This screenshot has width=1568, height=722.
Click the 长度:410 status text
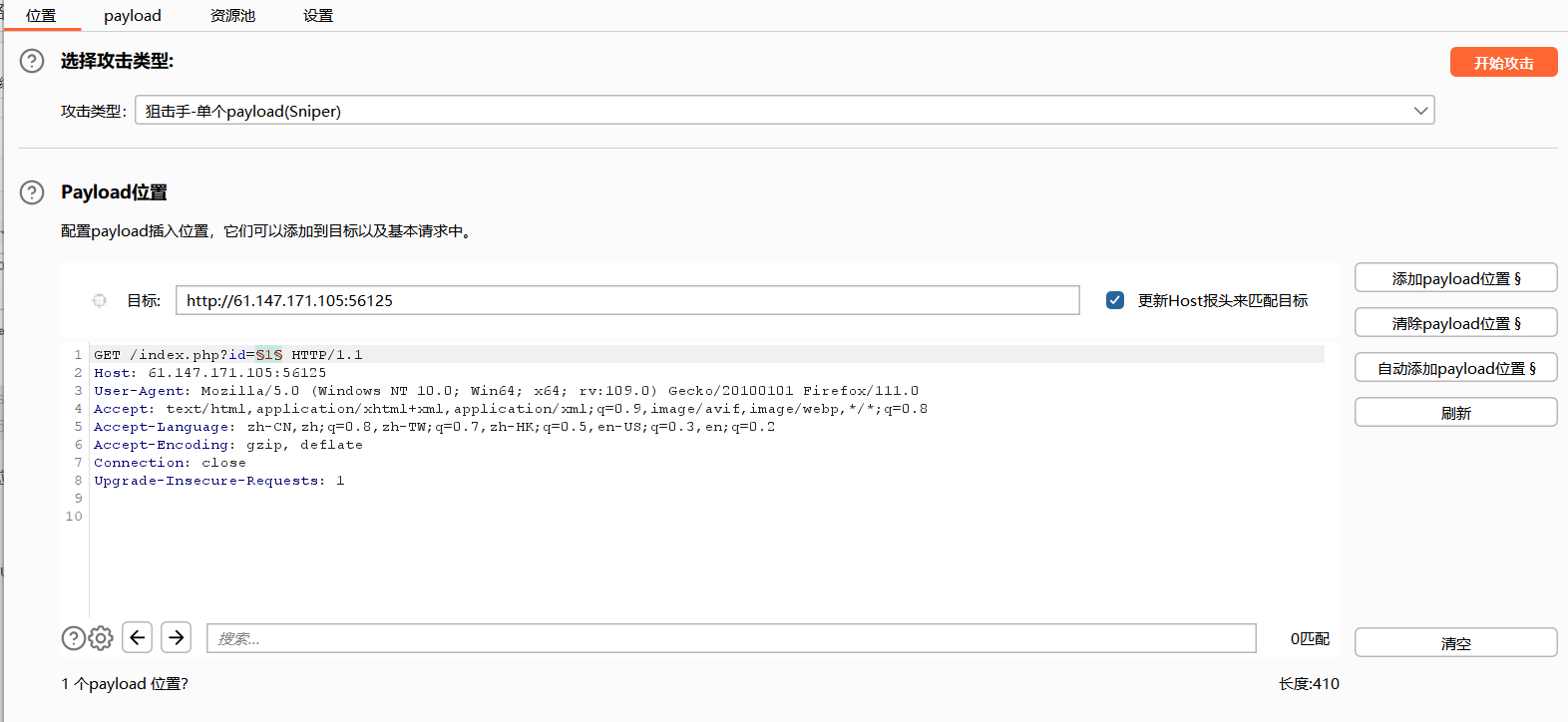1309,684
